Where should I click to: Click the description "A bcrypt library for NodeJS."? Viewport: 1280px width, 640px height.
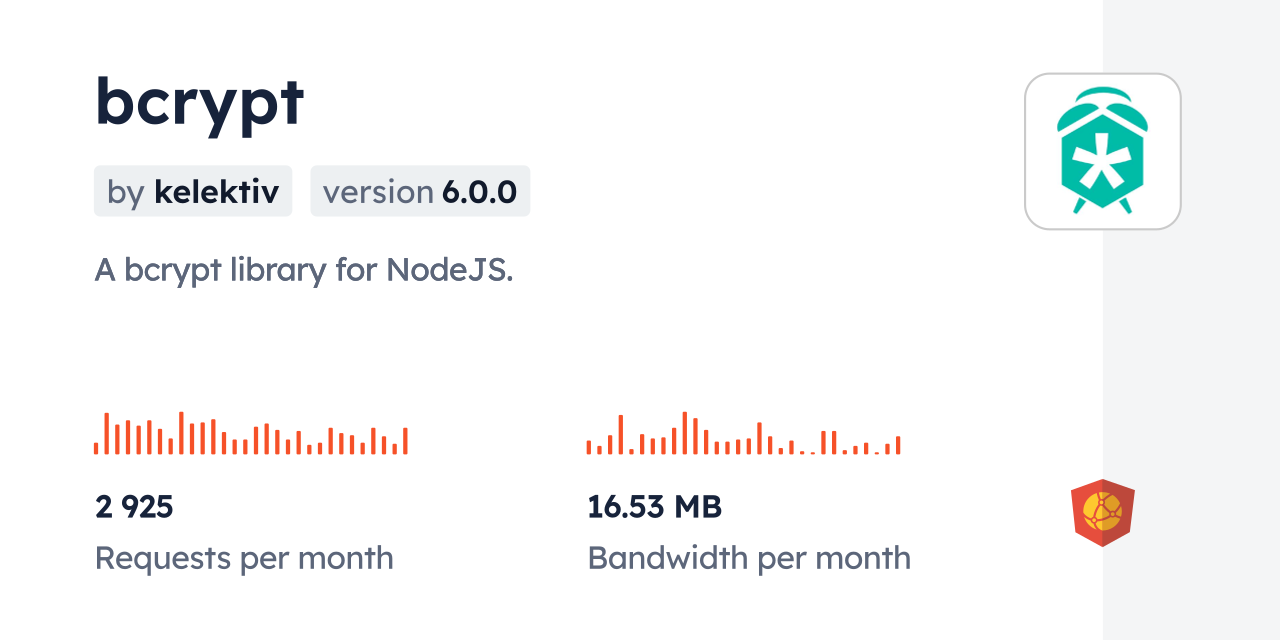303,270
